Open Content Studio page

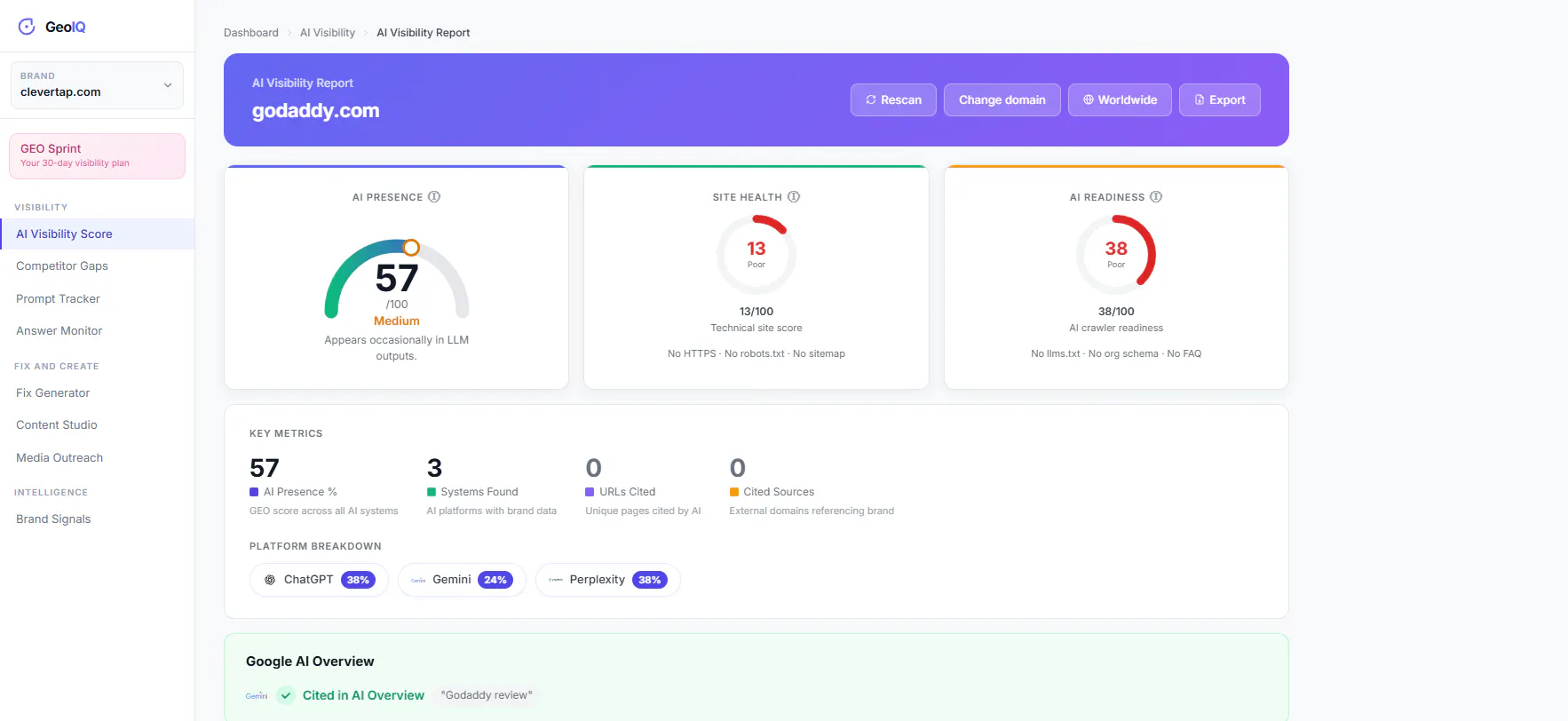click(x=57, y=425)
